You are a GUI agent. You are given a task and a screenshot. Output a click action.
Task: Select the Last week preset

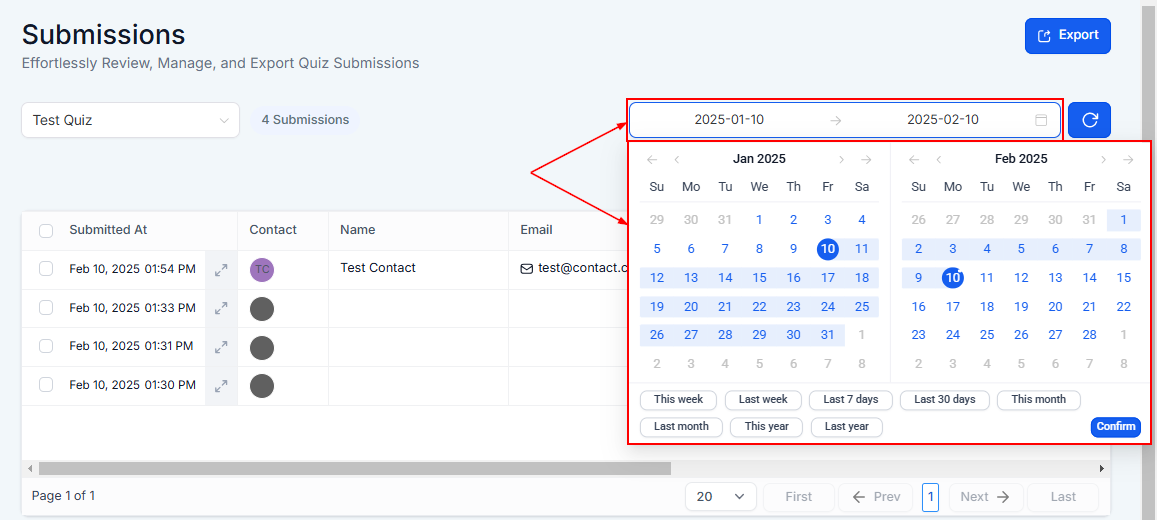coord(763,400)
